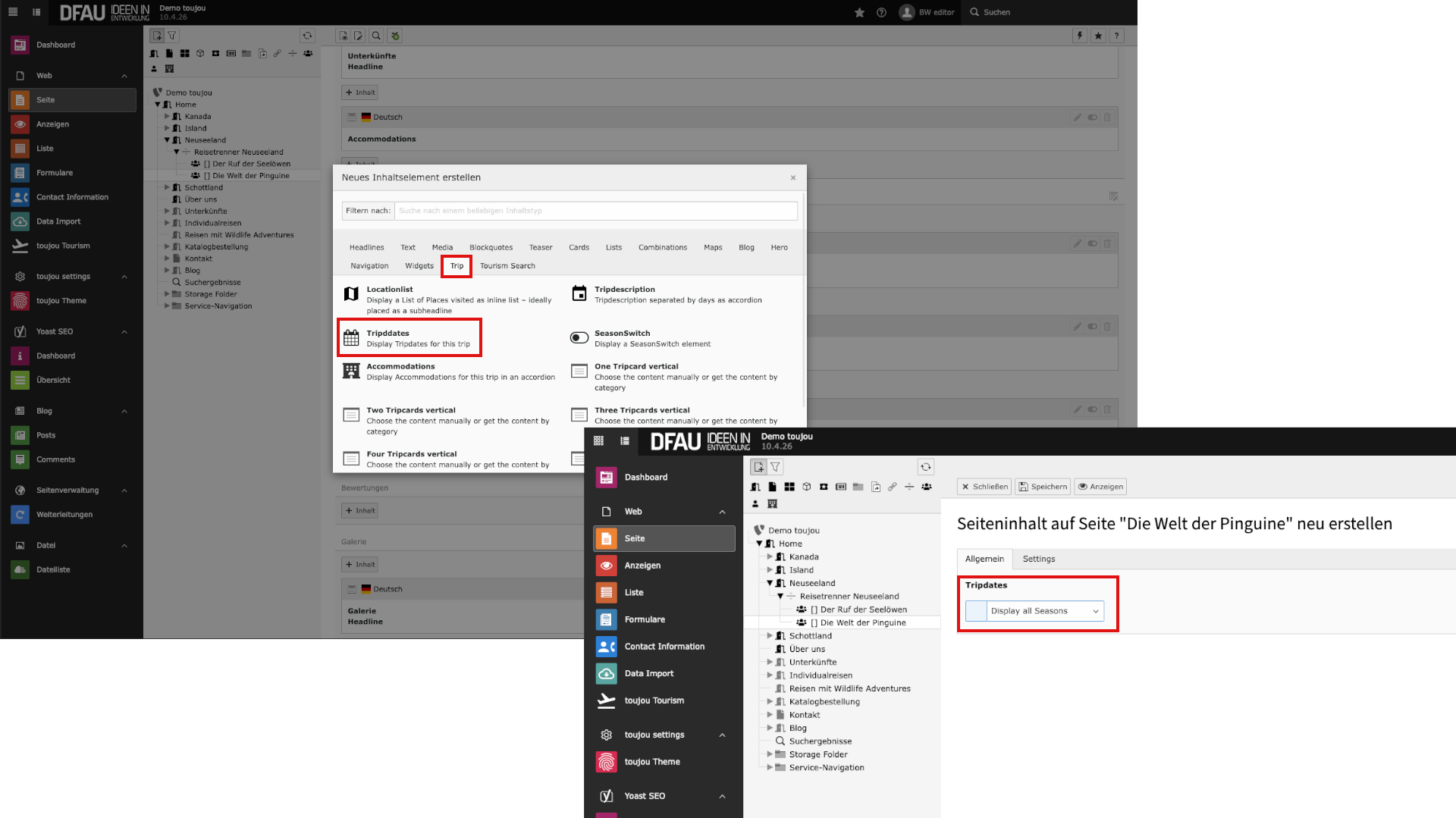Image resolution: width=1456 pixels, height=818 pixels.
Task: Select the SeasonSwitch toggle element
Action: point(579,338)
